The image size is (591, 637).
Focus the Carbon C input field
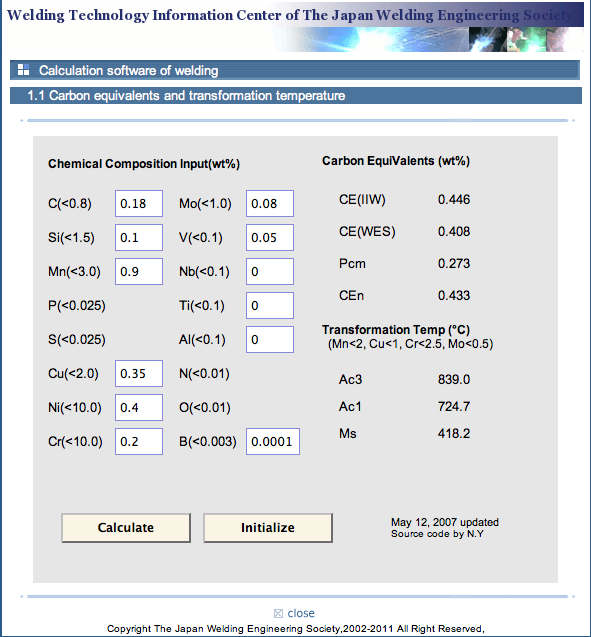point(139,204)
